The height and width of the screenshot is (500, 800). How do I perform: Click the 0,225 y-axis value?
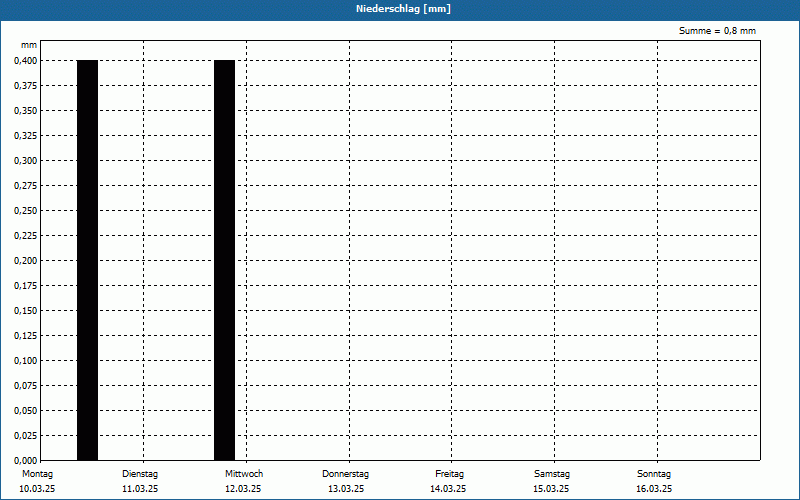point(26,236)
